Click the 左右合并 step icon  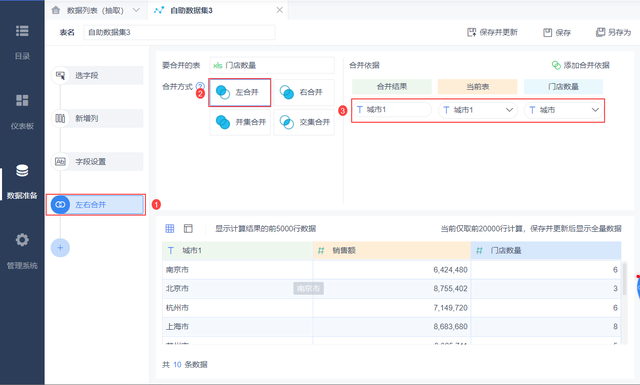60,205
